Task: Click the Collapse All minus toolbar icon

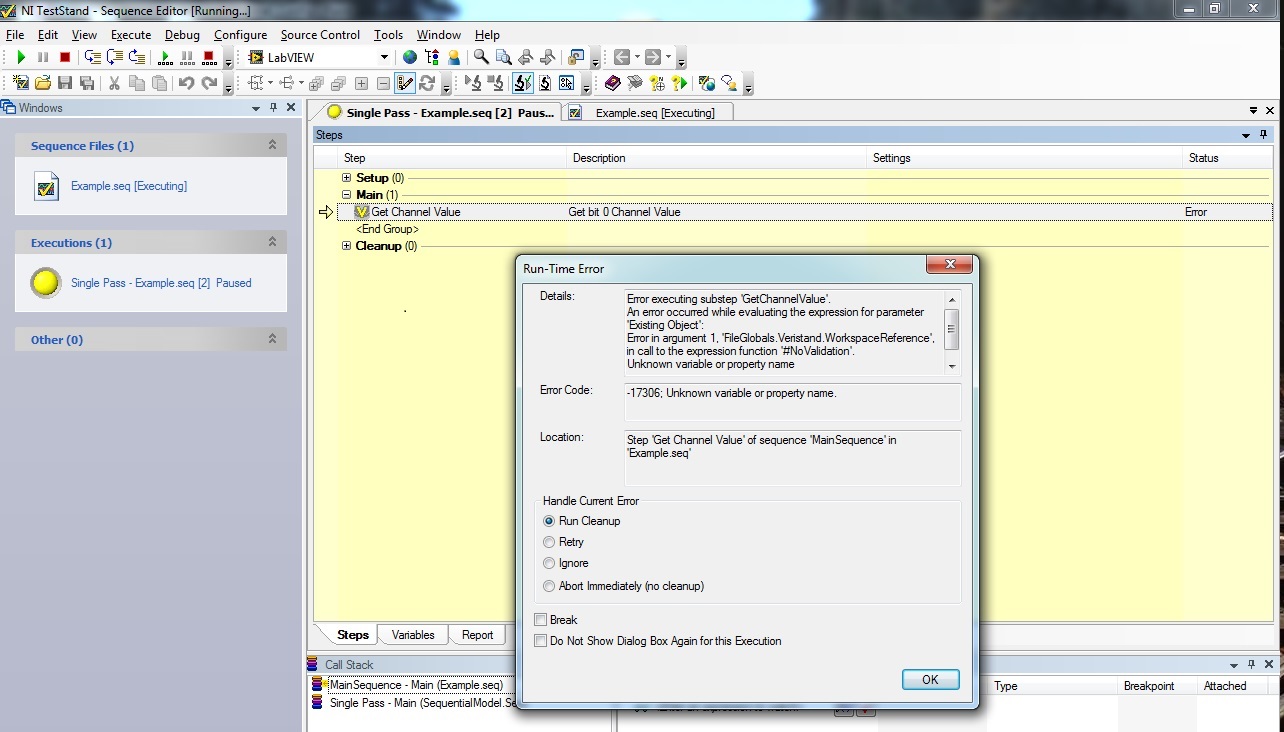Action: point(383,84)
